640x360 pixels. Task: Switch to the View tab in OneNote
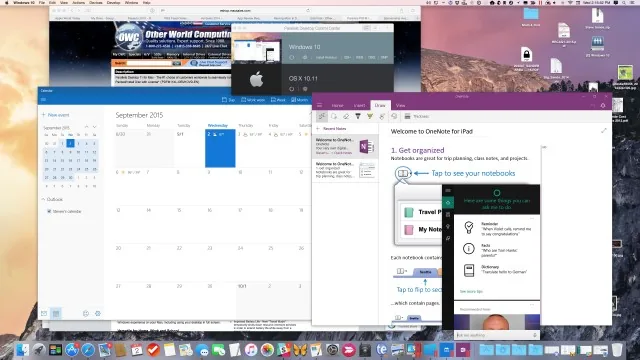(400, 105)
